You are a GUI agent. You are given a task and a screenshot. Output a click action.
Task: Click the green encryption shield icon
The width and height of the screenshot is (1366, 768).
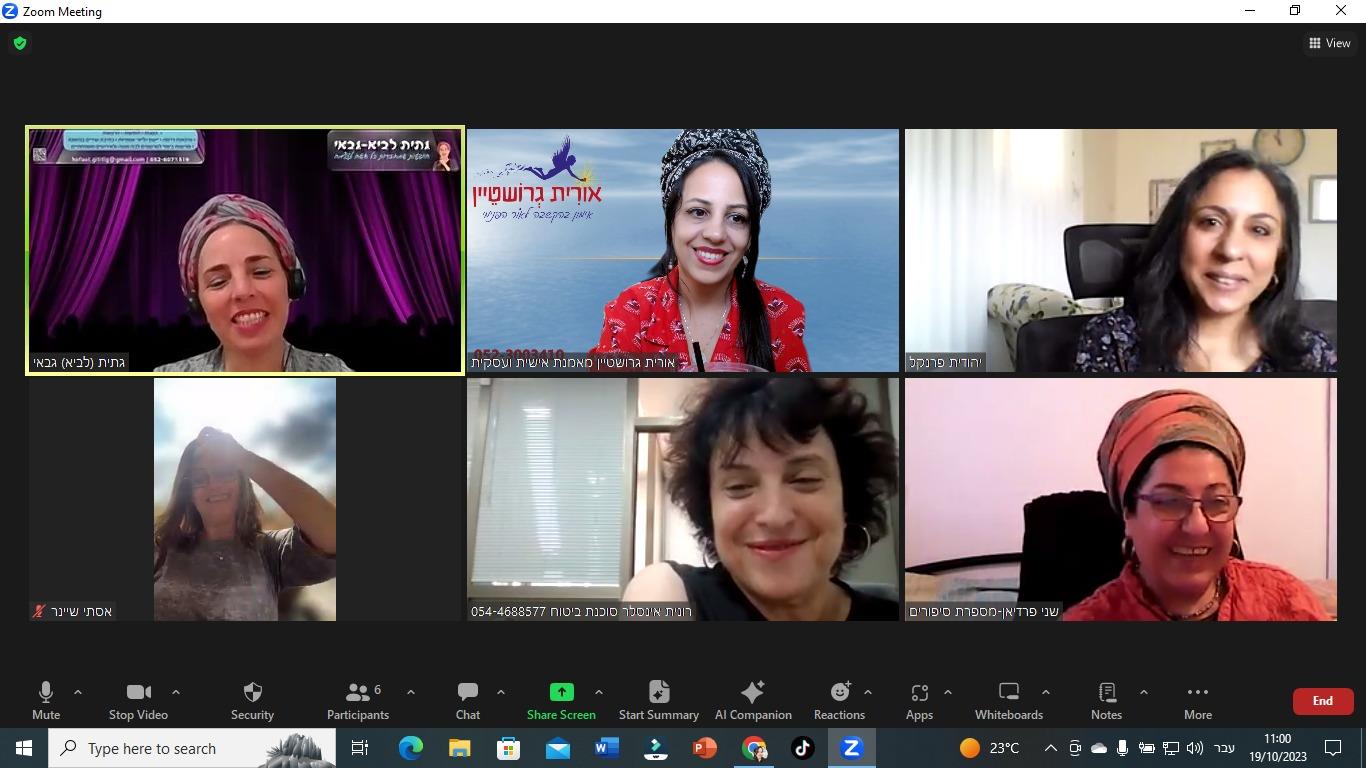click(20, 43)
